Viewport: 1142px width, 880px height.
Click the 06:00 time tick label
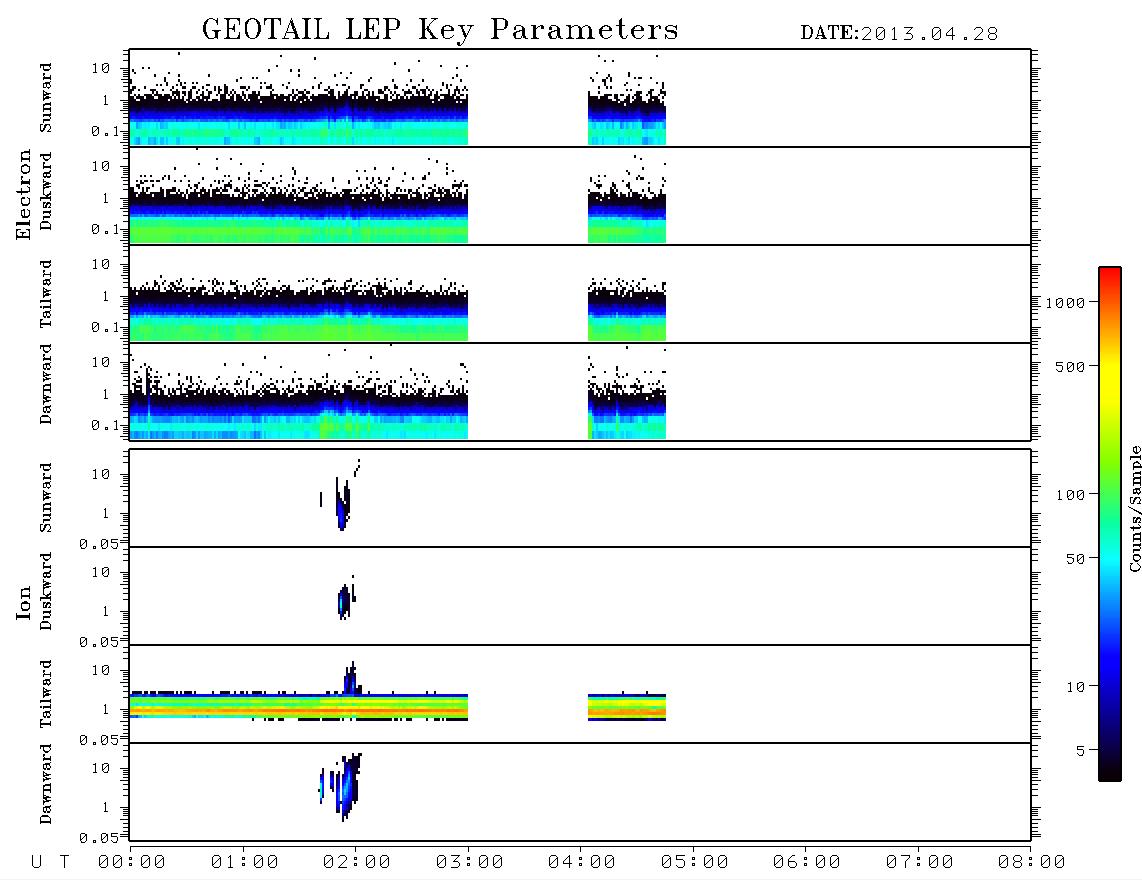[x=807, y=863]
